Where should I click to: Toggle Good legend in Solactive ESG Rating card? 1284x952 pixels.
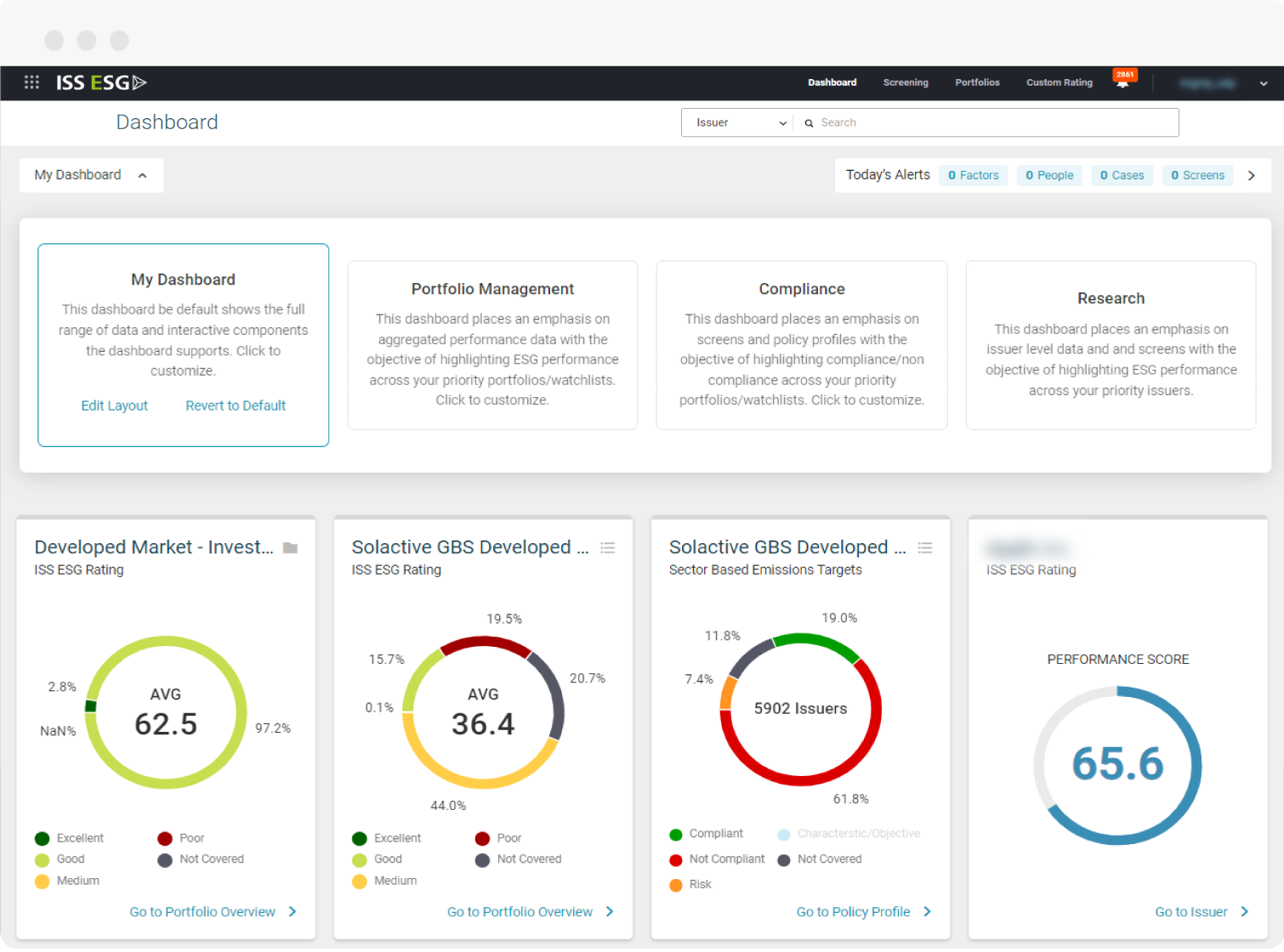[377, 859]
